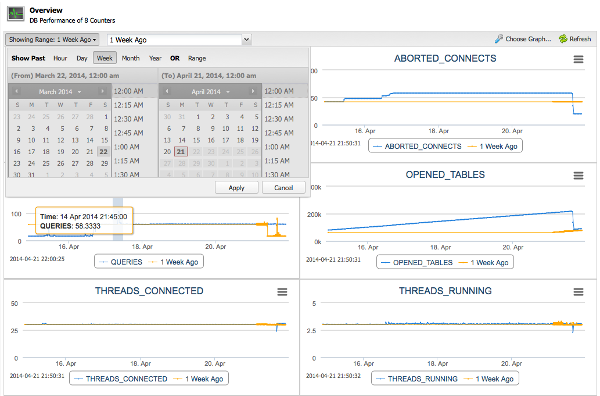Expand the Showing Range dropdown
This screenshot has width=600, height=396.
pyautogui.click(x=52, y=39)
